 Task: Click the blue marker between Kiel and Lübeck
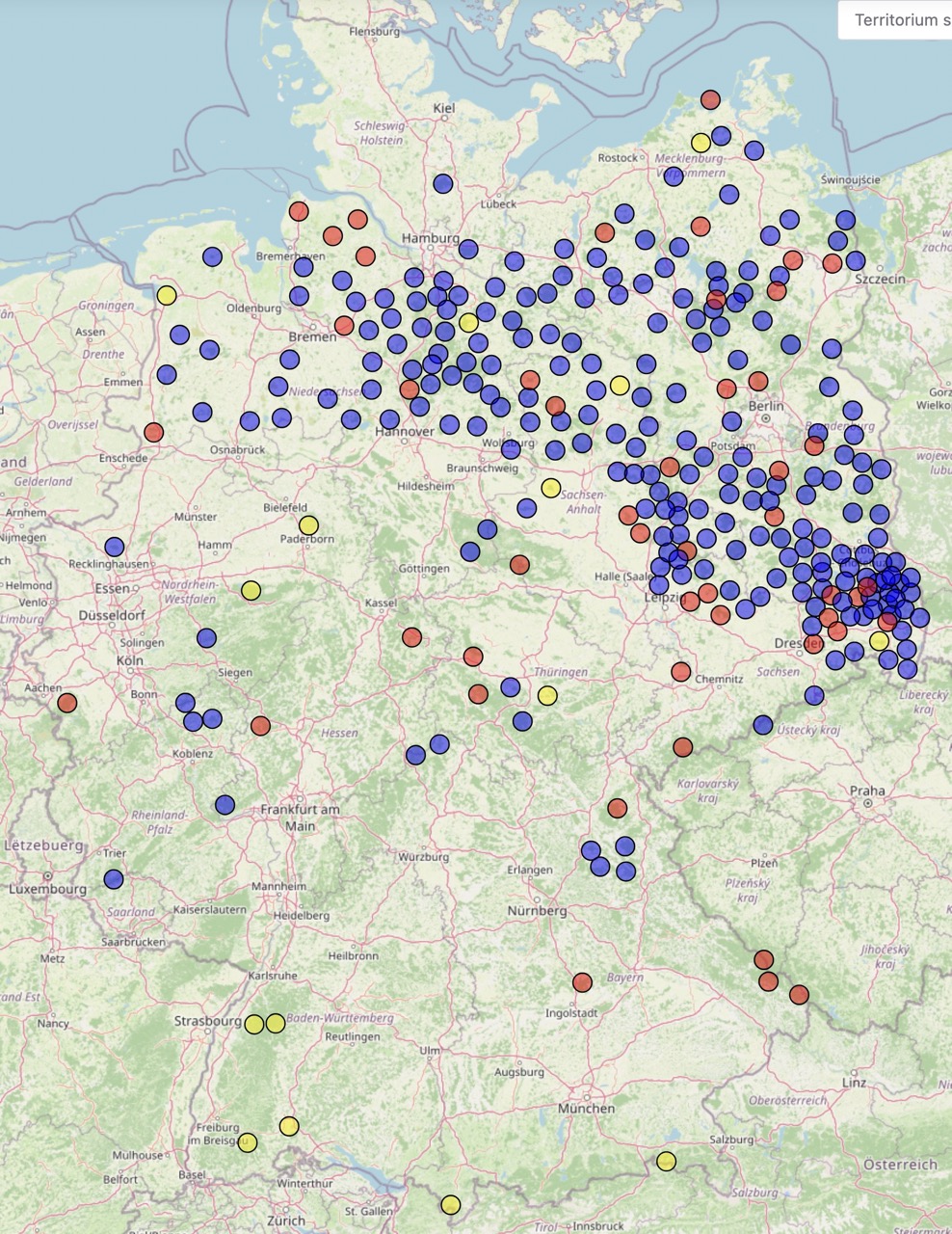(442, 183)
